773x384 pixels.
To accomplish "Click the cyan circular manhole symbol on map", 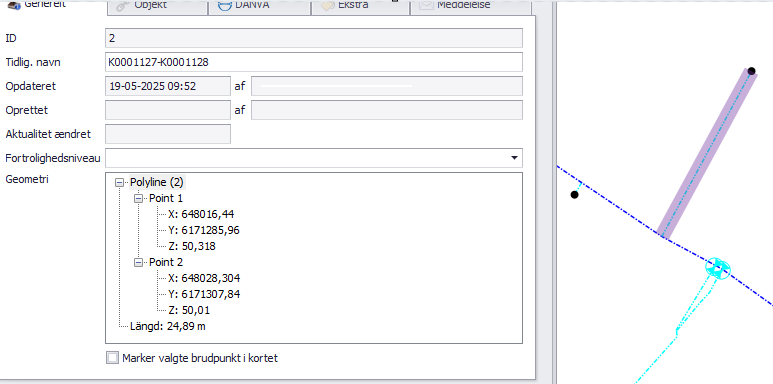I will (718, 268).
